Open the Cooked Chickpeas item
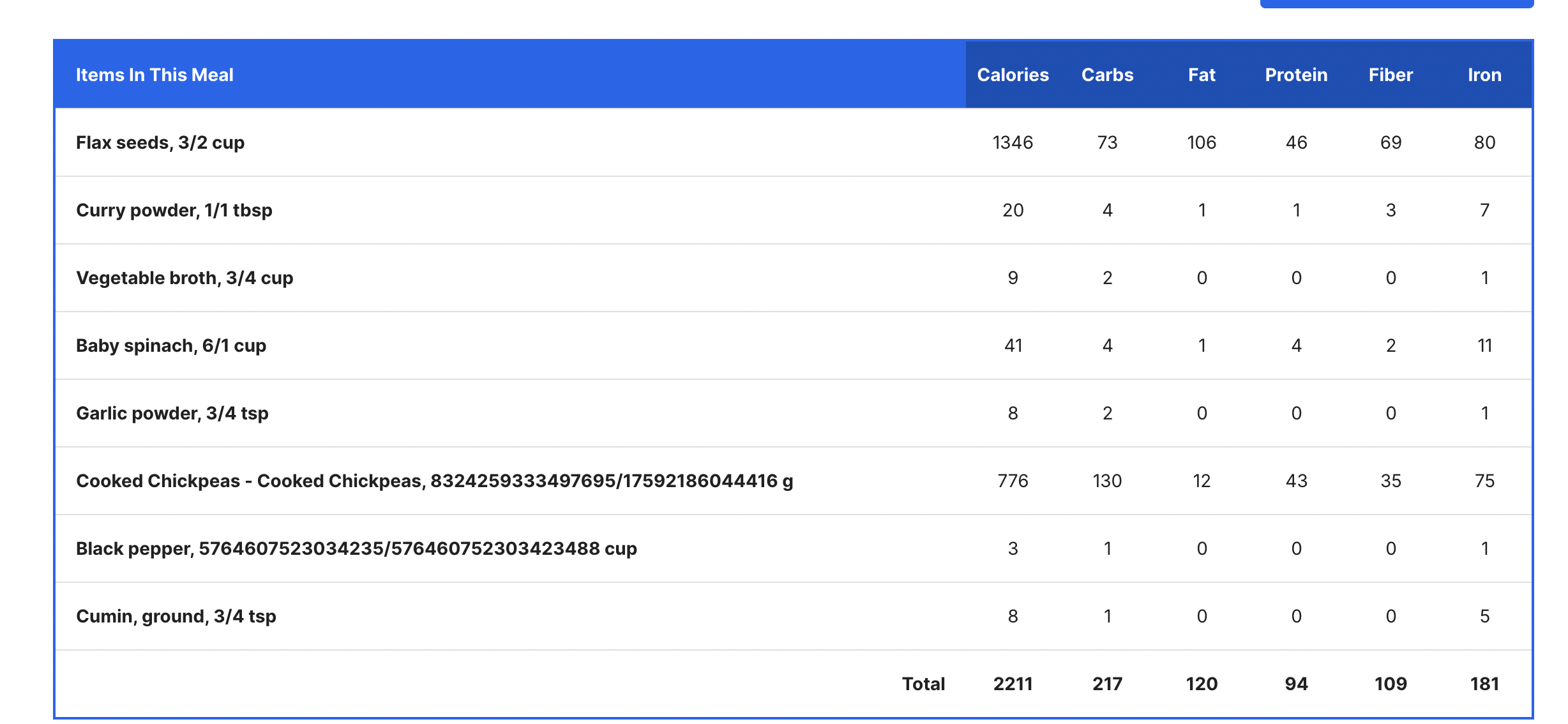The image size is (1568, 724). [434, 481]
